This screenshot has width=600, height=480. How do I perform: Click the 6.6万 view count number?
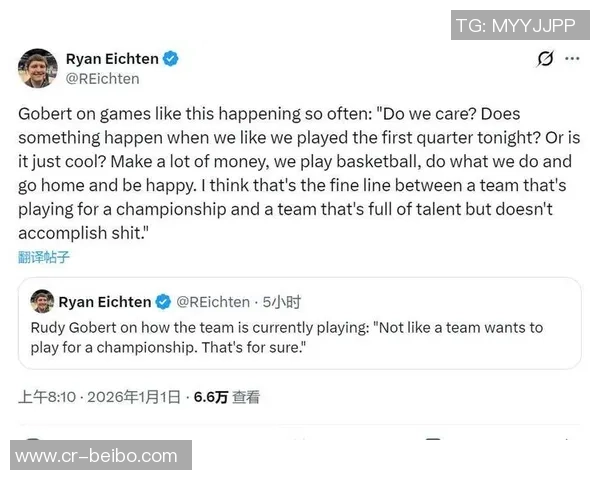click(x=210, y=397)
